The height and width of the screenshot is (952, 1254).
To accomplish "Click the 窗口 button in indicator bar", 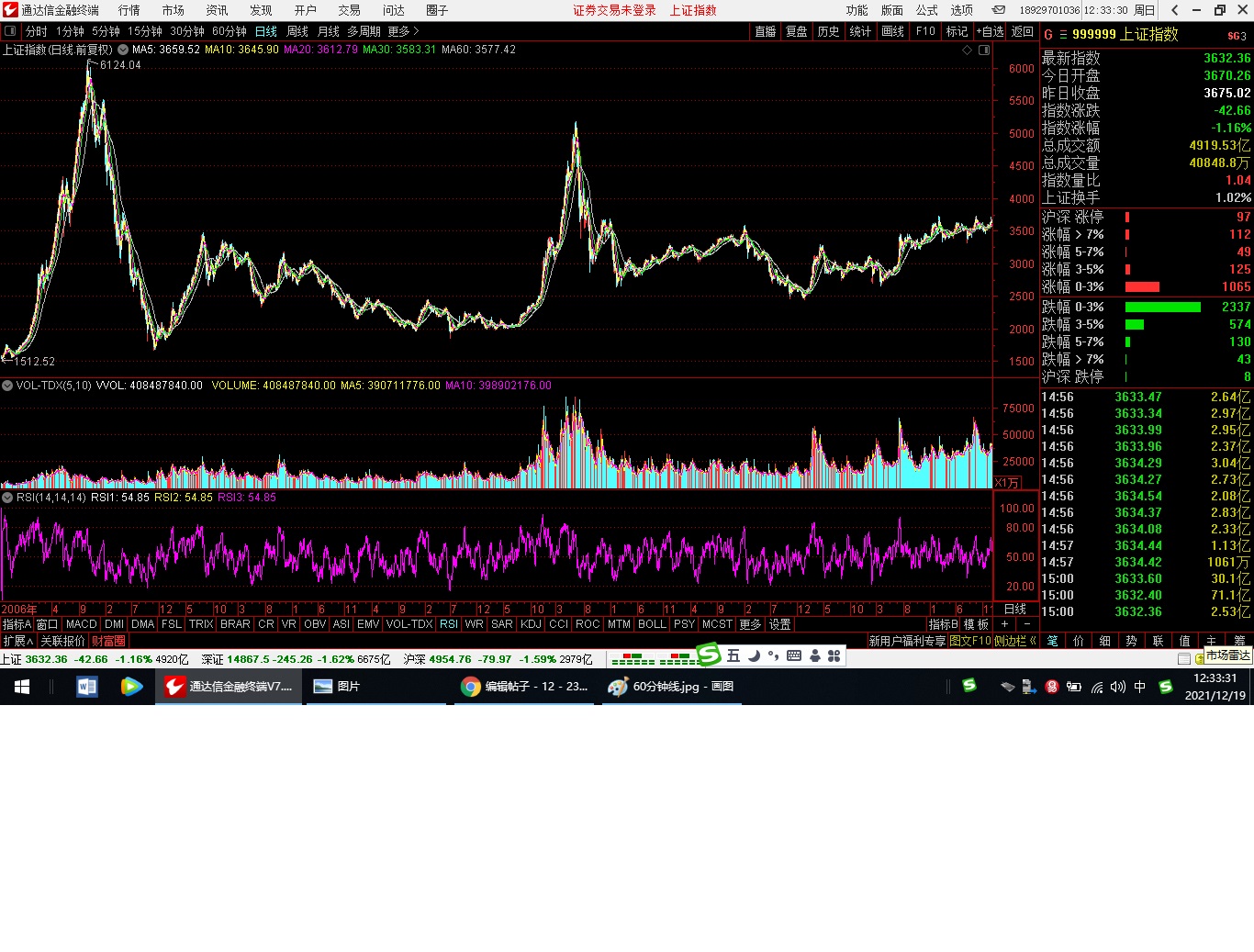I will [x=48, y=624].
